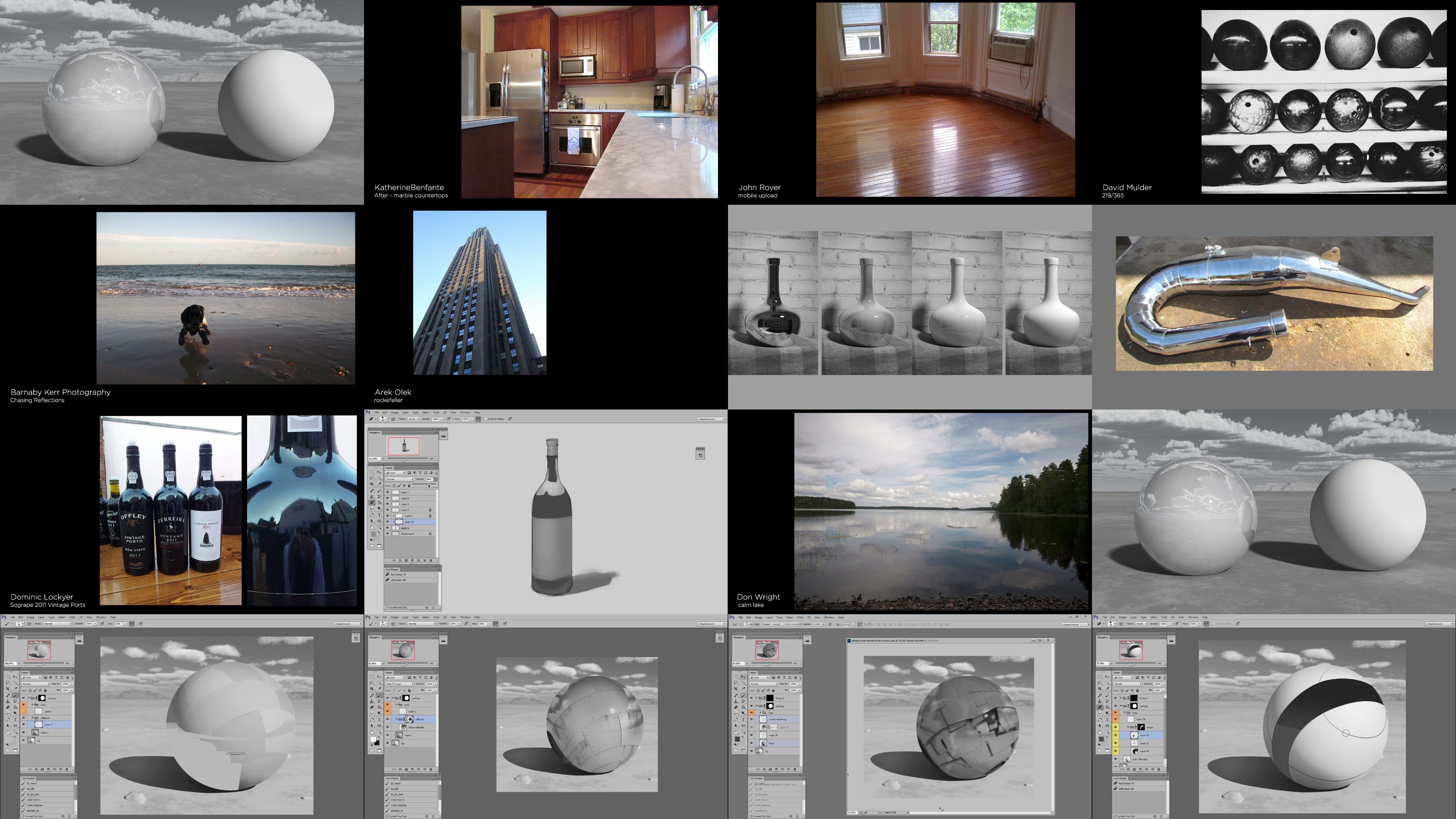1456x819 pixels.
Task: Open Mode Brush dropdown in bottle window
Action: pyautogui.click(x=414, y=420)
